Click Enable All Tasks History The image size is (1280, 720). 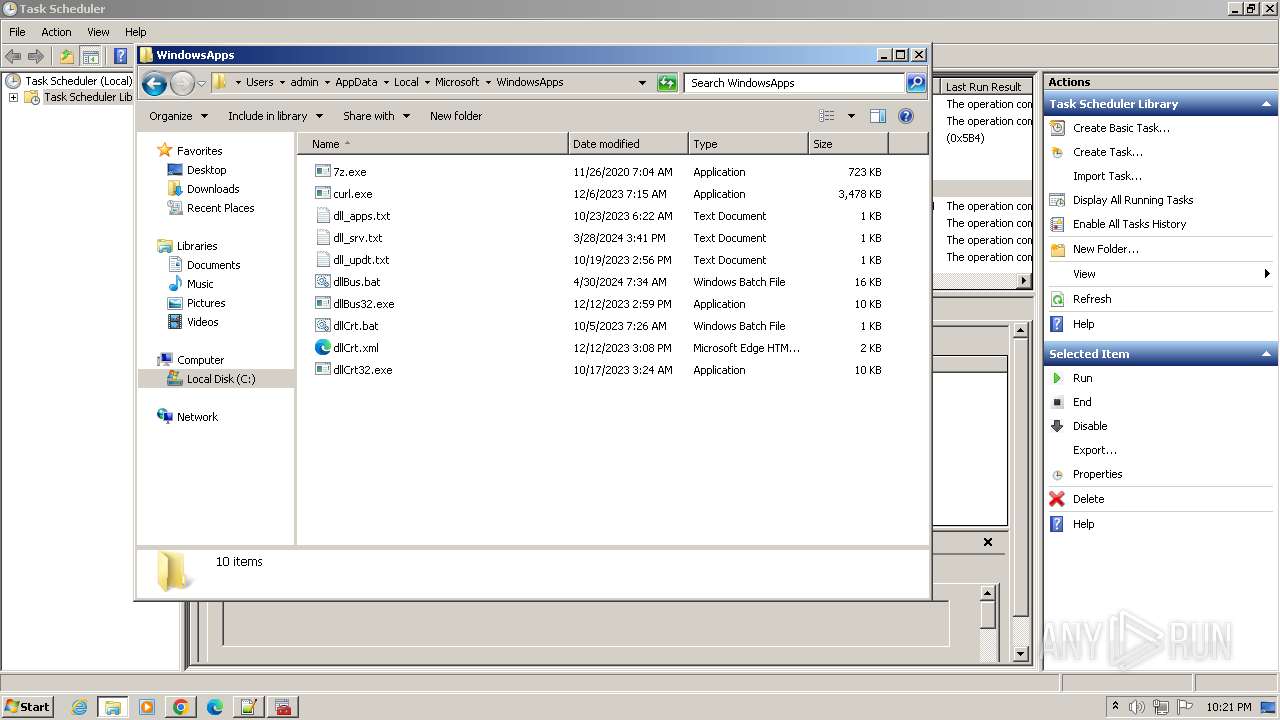click(x=1130, y=224)
